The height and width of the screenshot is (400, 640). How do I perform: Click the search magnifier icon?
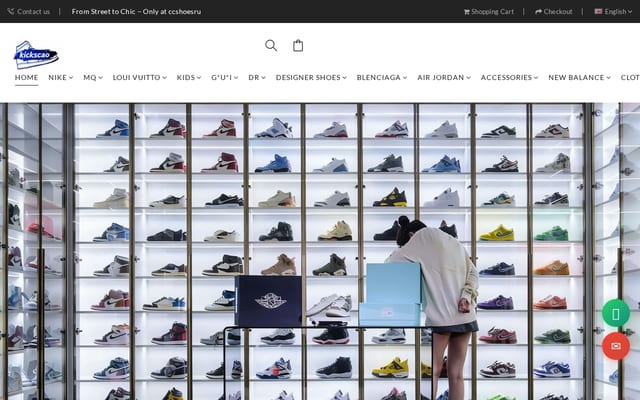[271, 45]
